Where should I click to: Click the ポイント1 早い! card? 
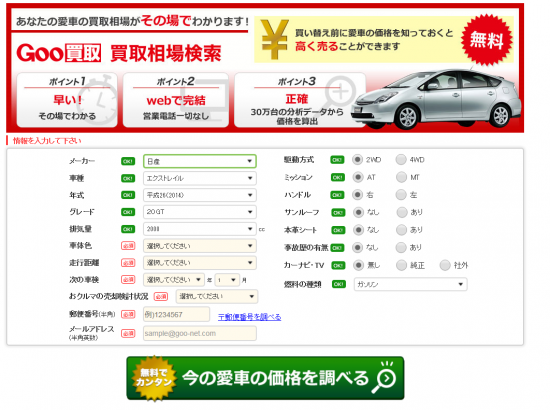pyautogui.click(x=67, y=100)
